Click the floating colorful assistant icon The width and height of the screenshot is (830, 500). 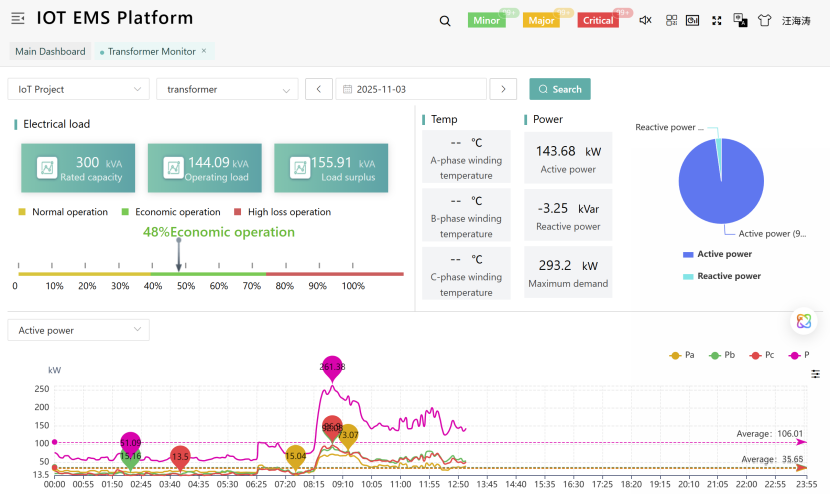tap(803, 321)
